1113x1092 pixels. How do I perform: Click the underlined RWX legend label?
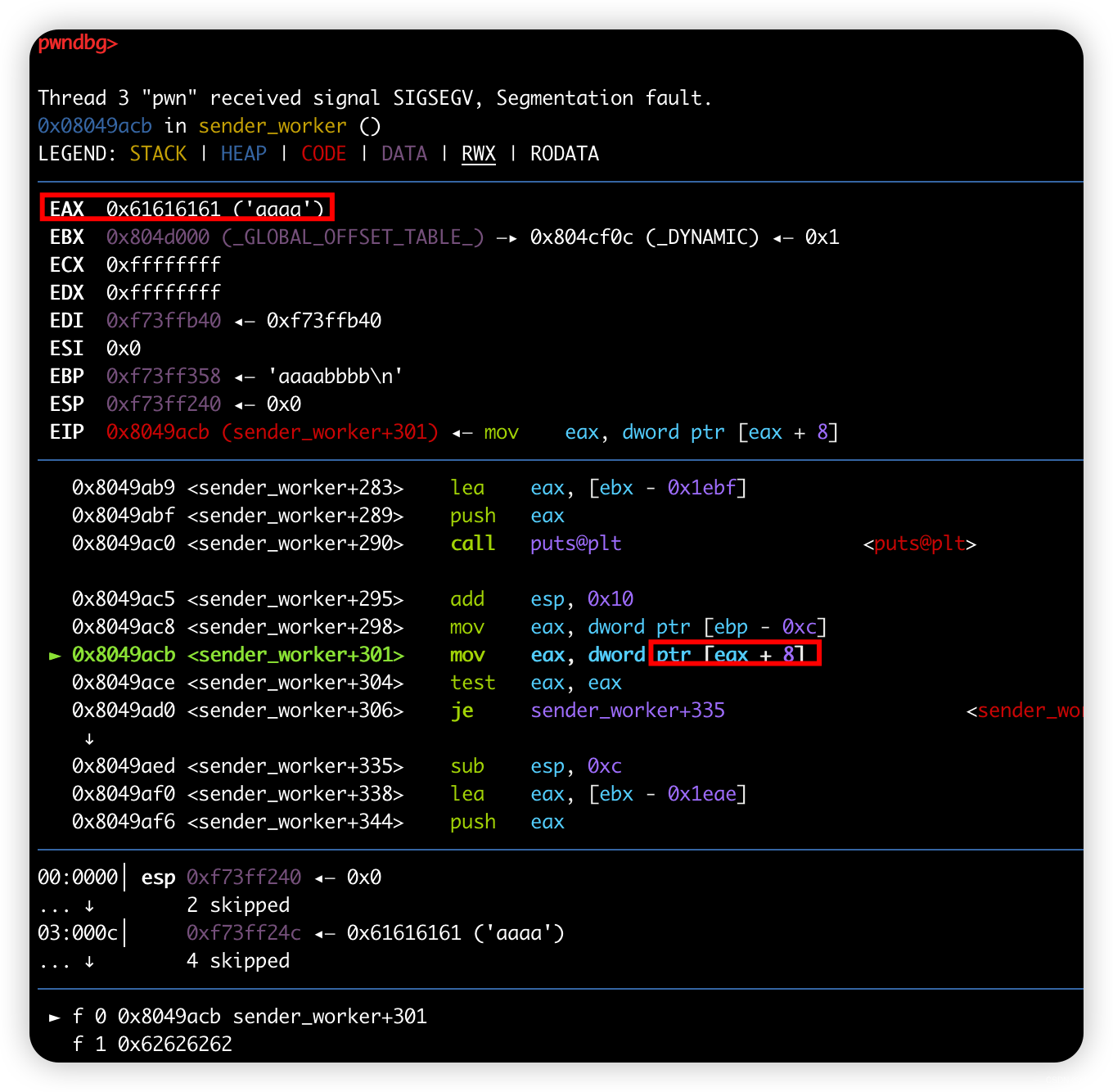click(479, 154)
